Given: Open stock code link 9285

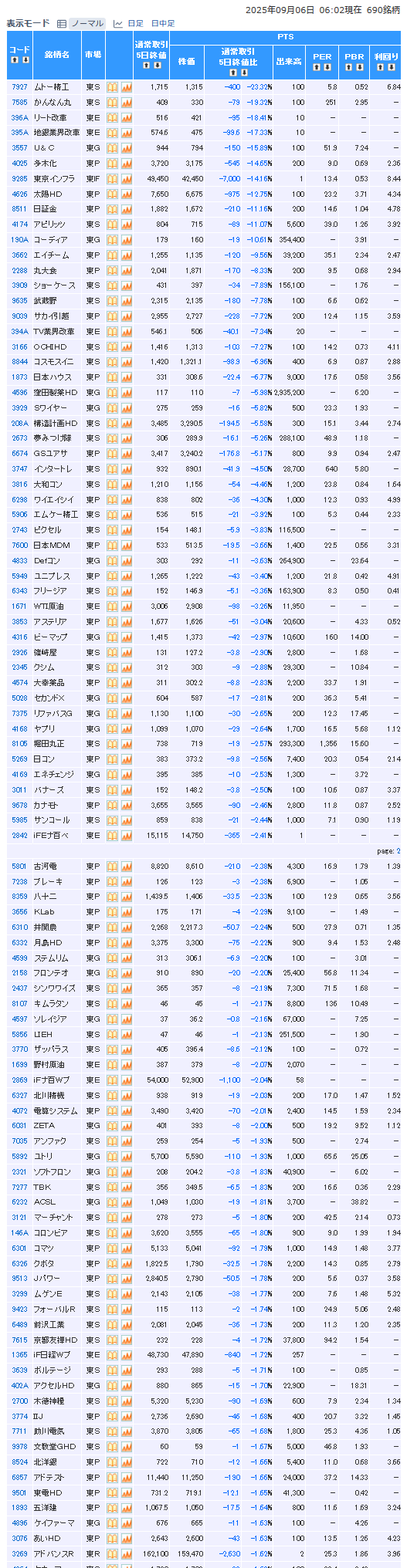Looking at the screenshot, I should pyautogui.click(x=20, y=179).
